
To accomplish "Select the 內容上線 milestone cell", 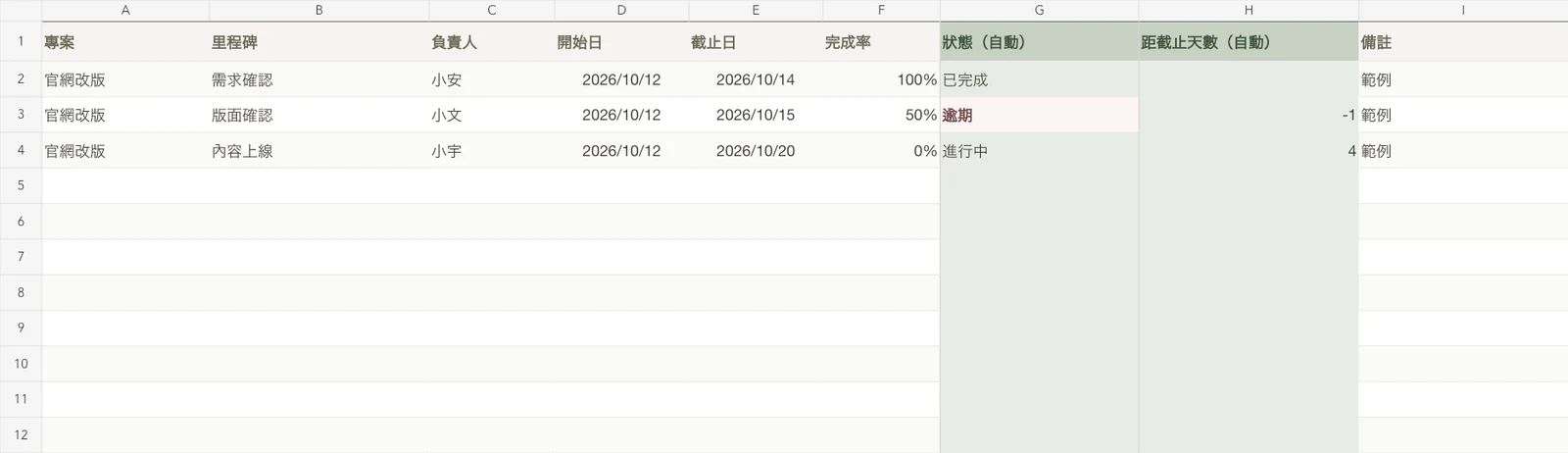I will click(318, 151).
